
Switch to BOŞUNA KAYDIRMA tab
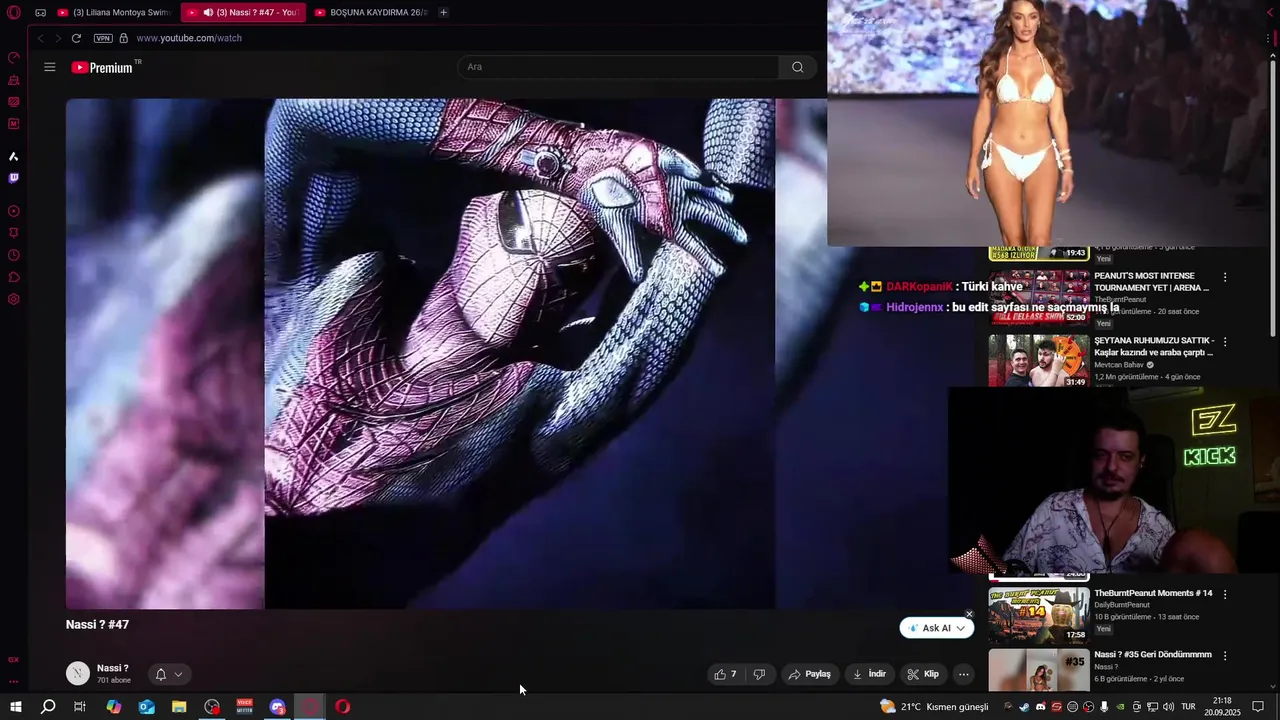pos(371,13)
